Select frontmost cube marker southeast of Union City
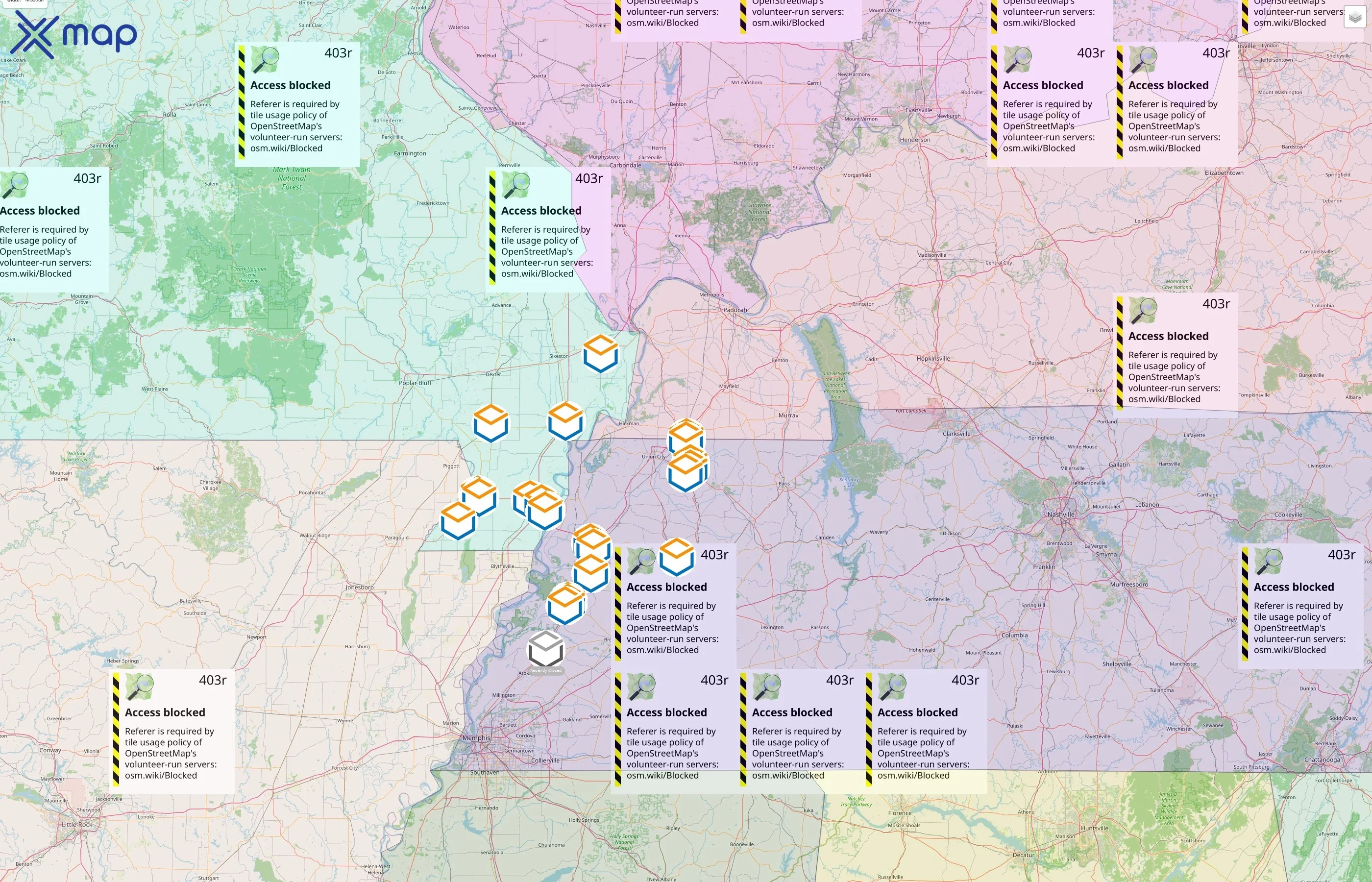Image resolution: width=1372 pixels, height=882 pixels. (x=686, y=472)
